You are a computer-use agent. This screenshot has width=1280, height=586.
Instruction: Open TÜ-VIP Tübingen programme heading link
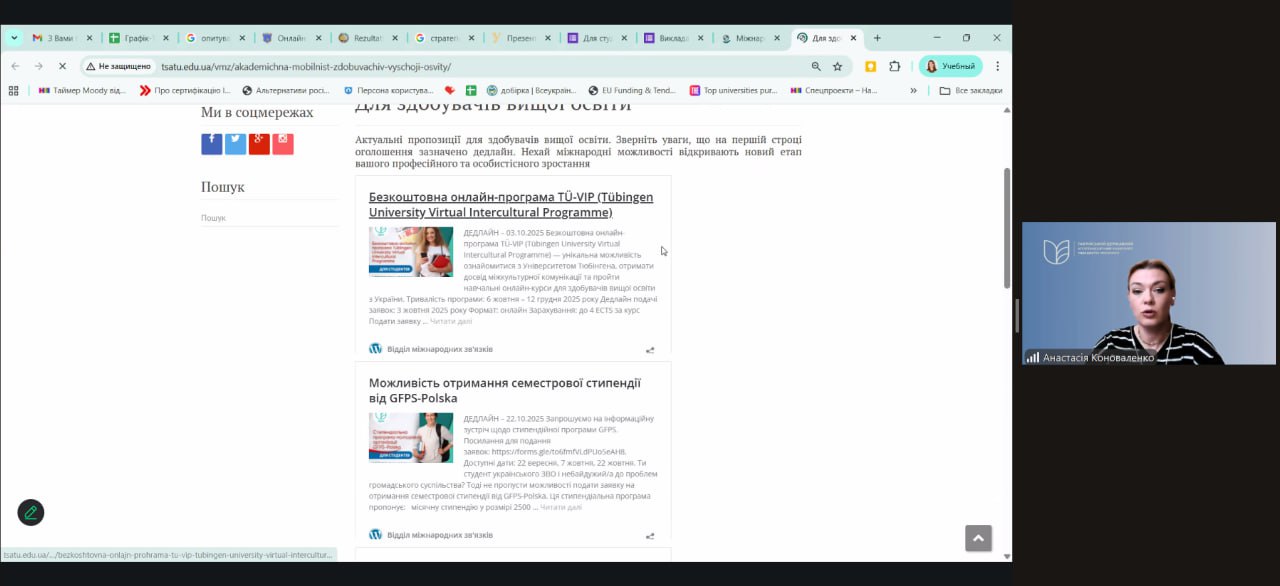[x=511, y=205]
